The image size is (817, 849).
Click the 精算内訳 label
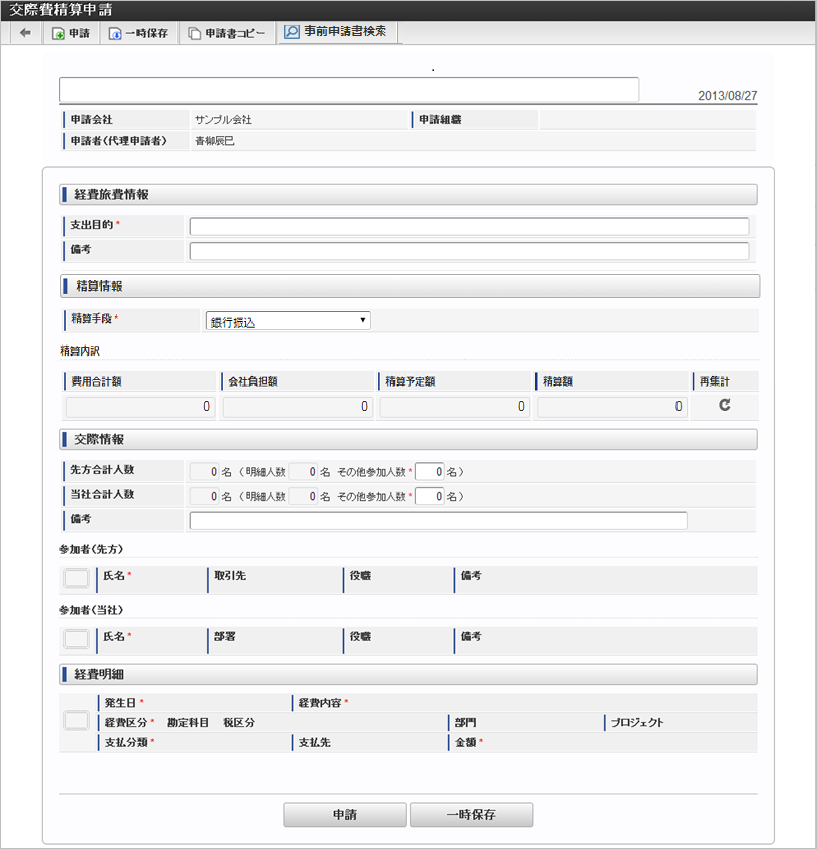point(80,351)
